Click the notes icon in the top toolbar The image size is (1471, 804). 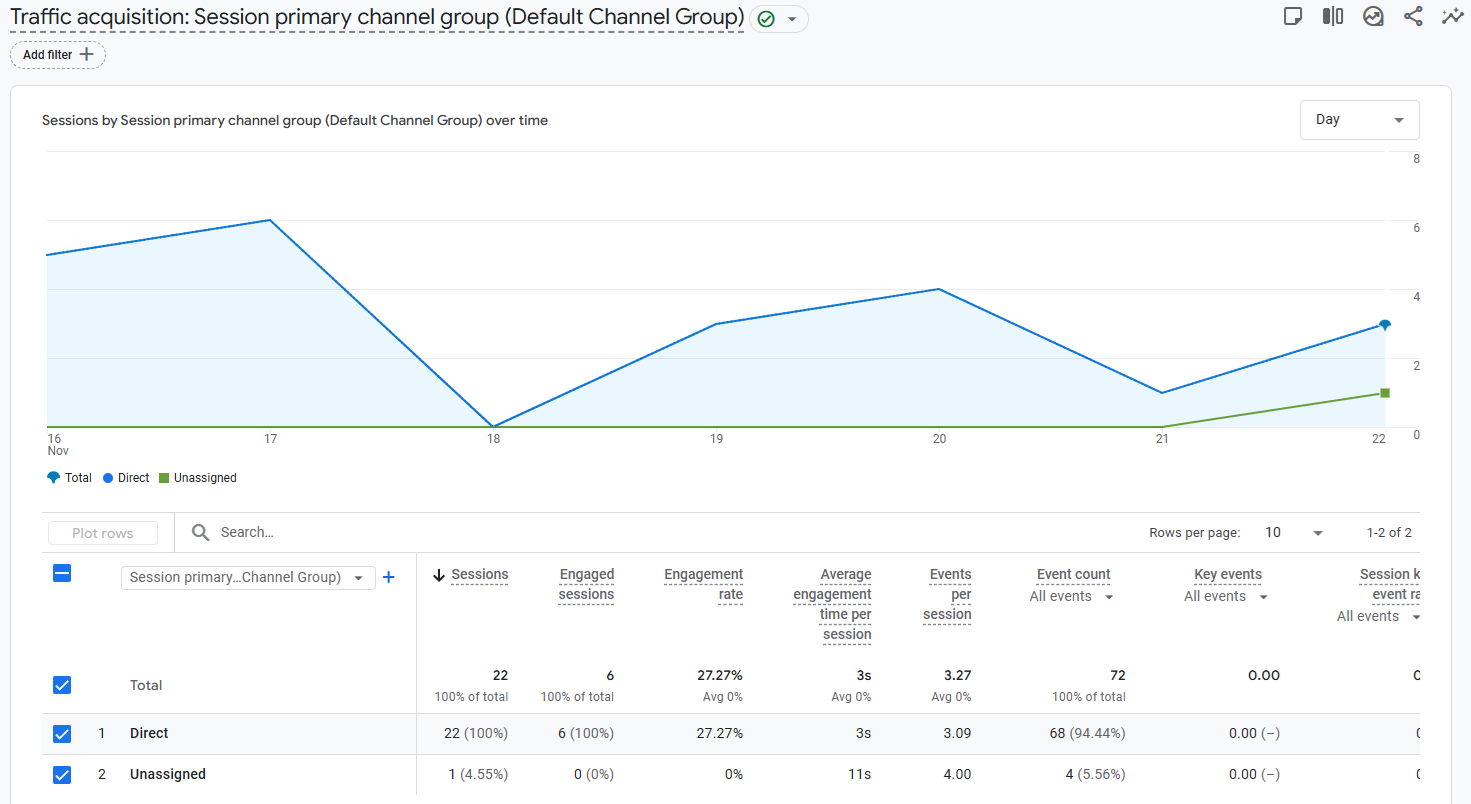point(1293,16)
